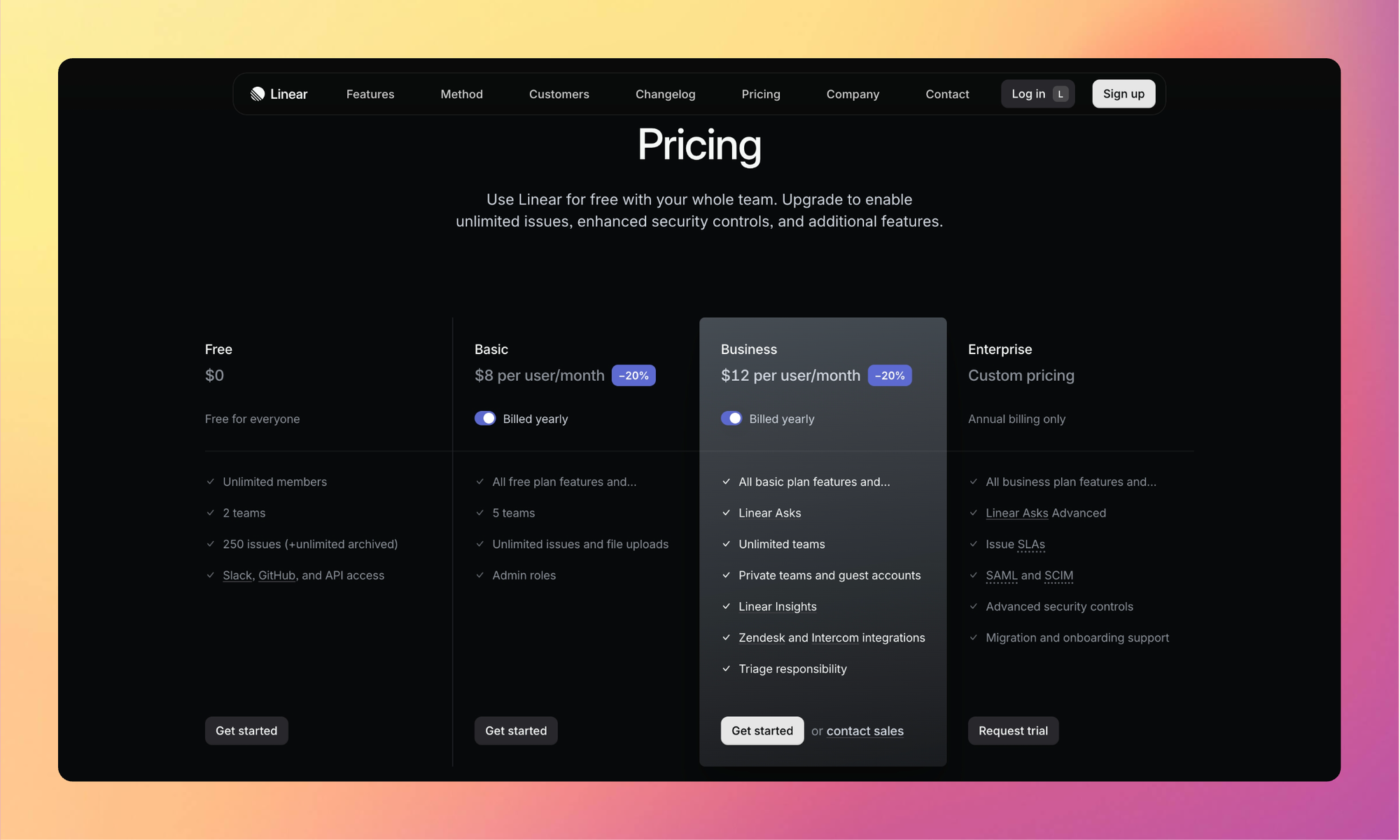This screenshot has width=1400, height=840.
Task: Select the Free plan Get started
Action: click(x=246, y=730)
